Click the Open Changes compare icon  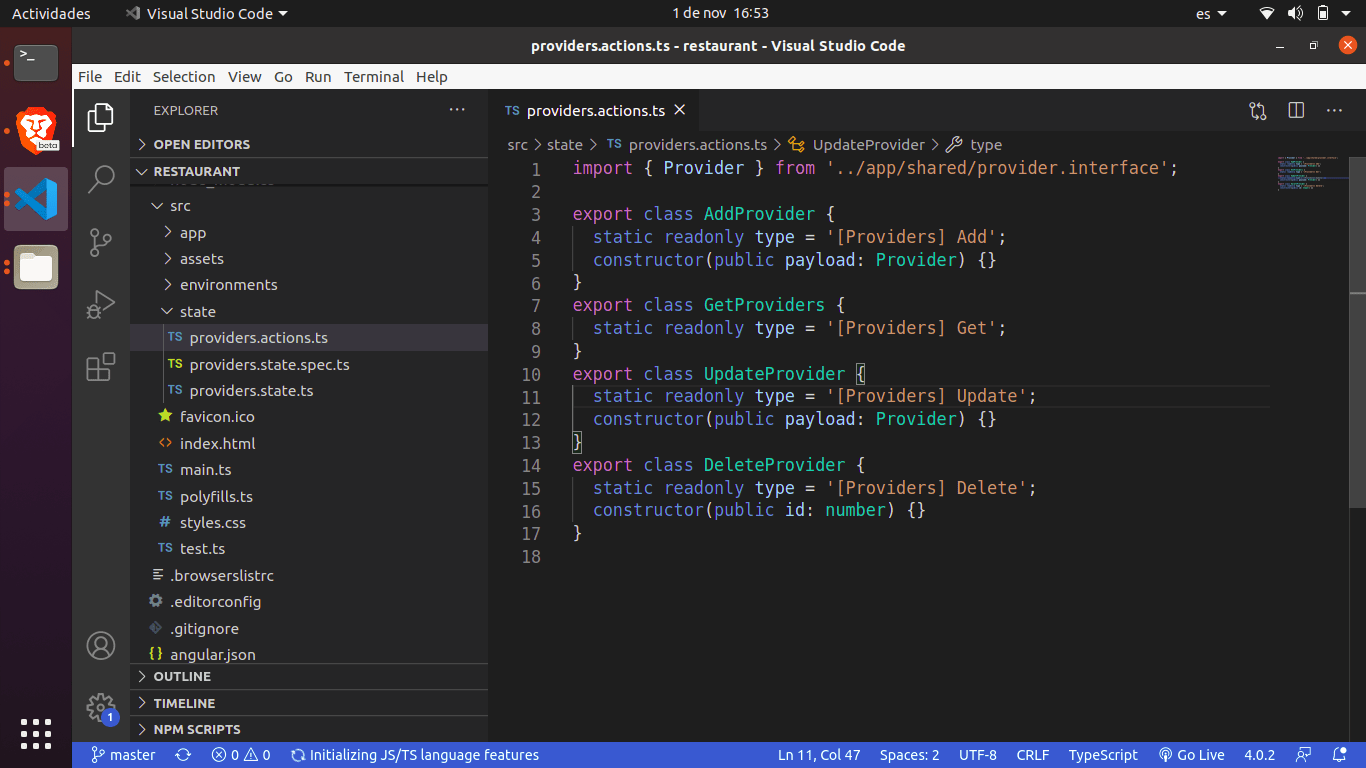click(1258, 111)
